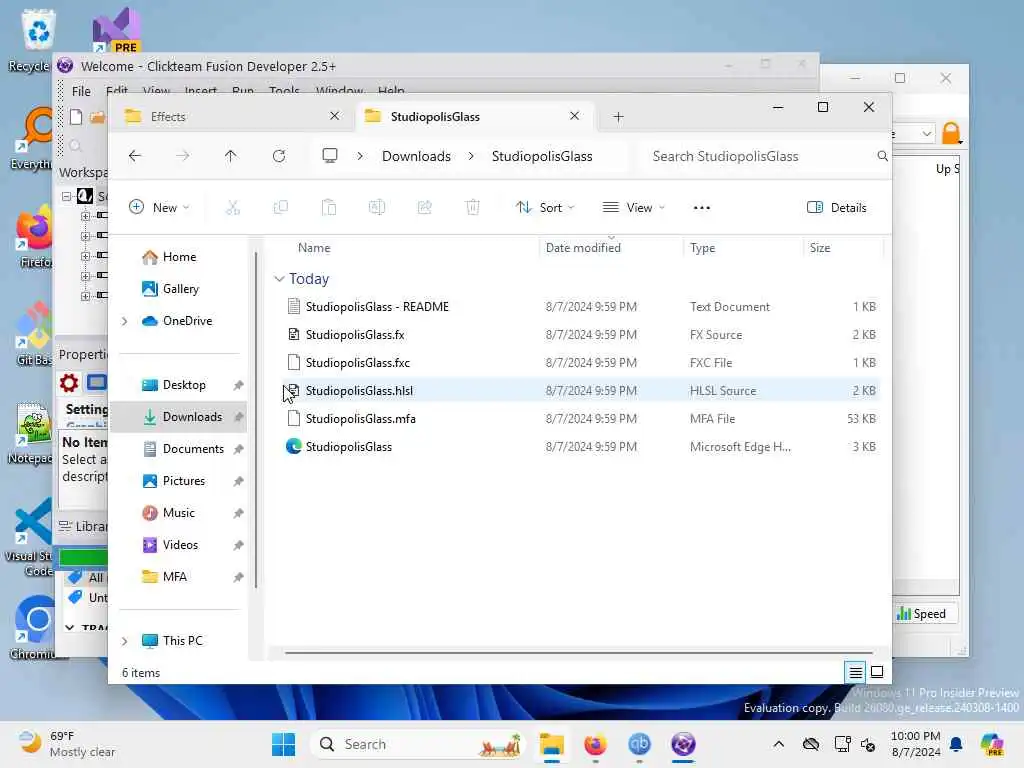This screenshot has height=768, width=1024.
Task: Select the StudiopolisGlass.fx file
Action: click(581, 334)
